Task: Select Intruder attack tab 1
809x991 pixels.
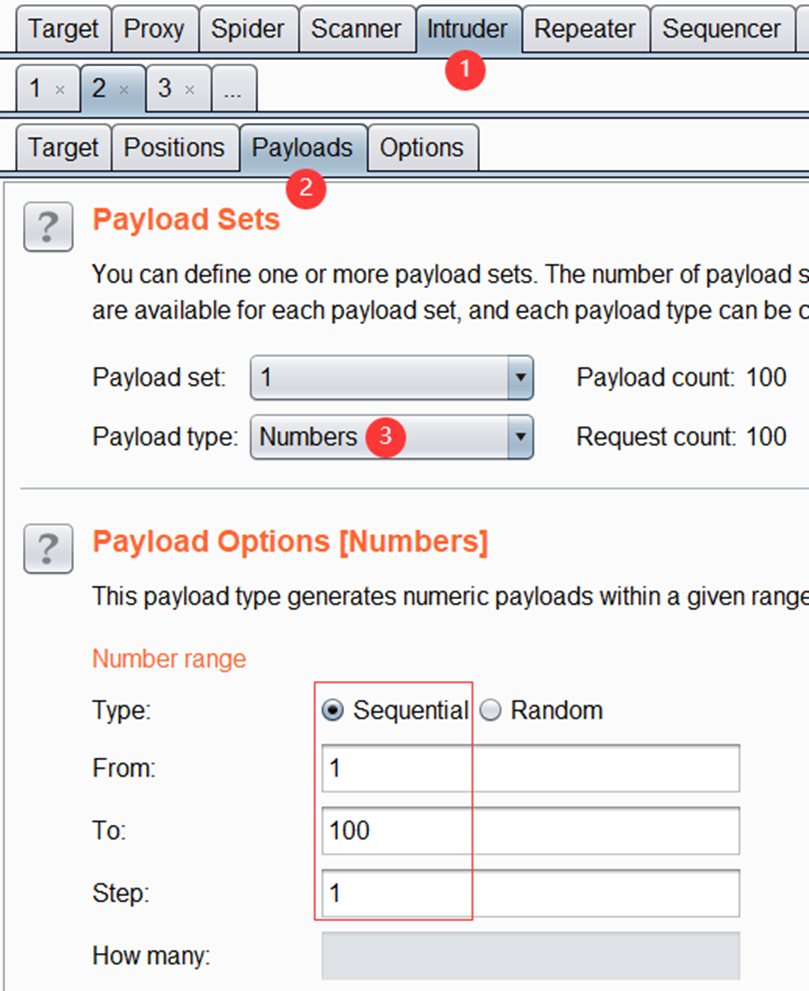Action: (x=35, y=88)
